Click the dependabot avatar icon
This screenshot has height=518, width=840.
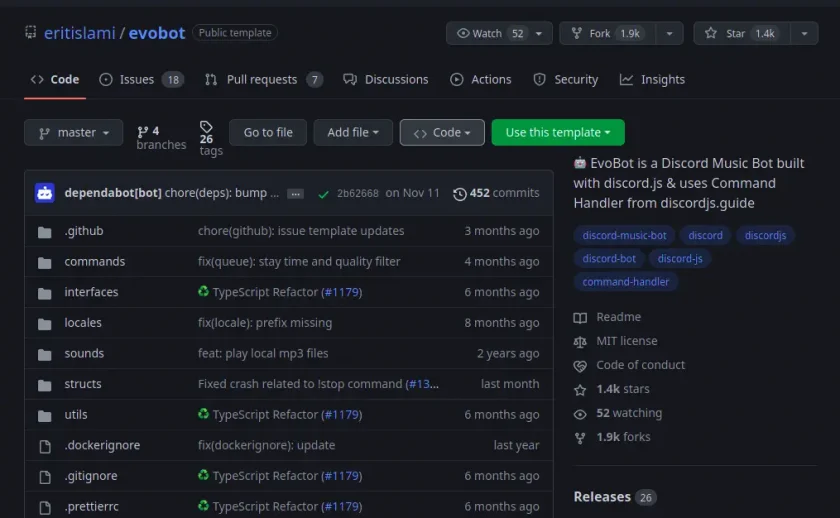coord(44,193)
